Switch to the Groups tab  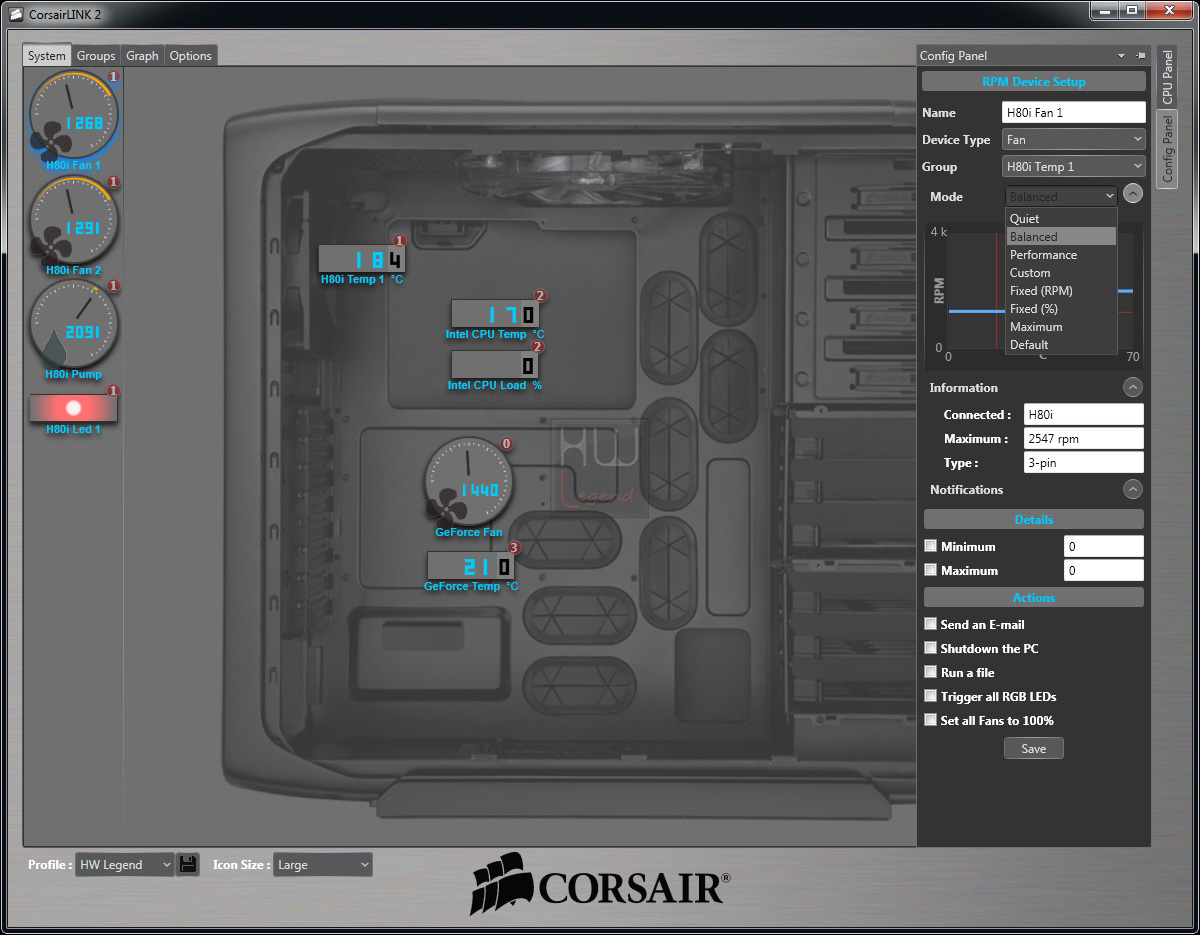(x=96, y=56)
